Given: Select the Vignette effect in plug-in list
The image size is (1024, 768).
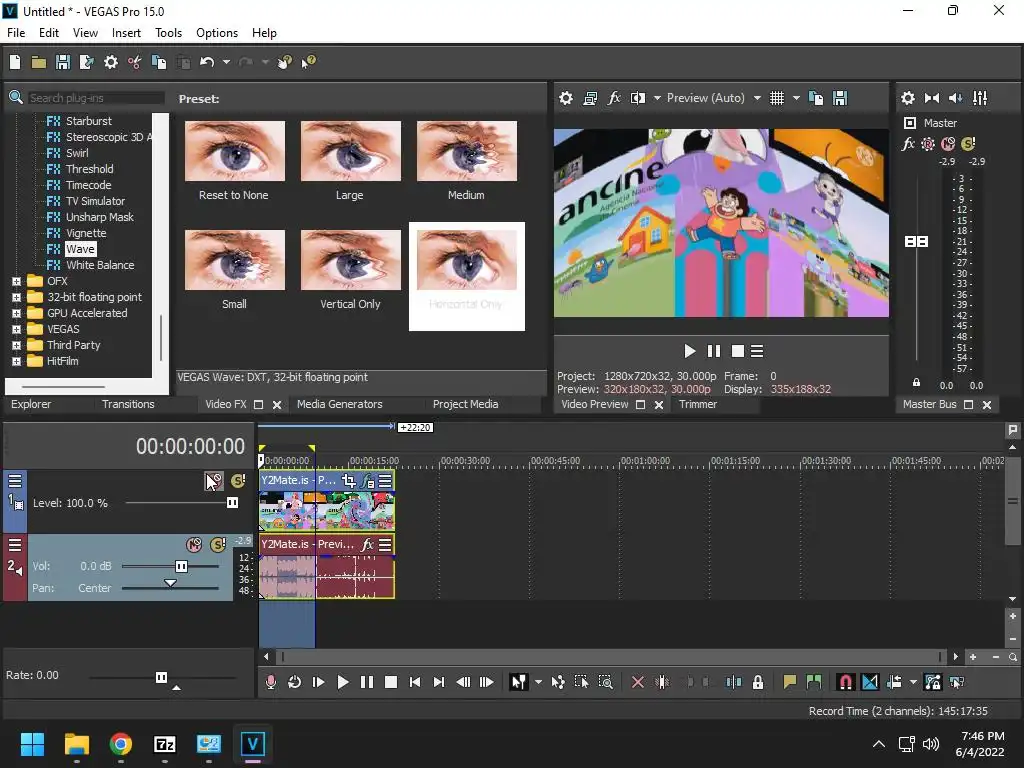Looking at the screenshot, I should (86, 233).
